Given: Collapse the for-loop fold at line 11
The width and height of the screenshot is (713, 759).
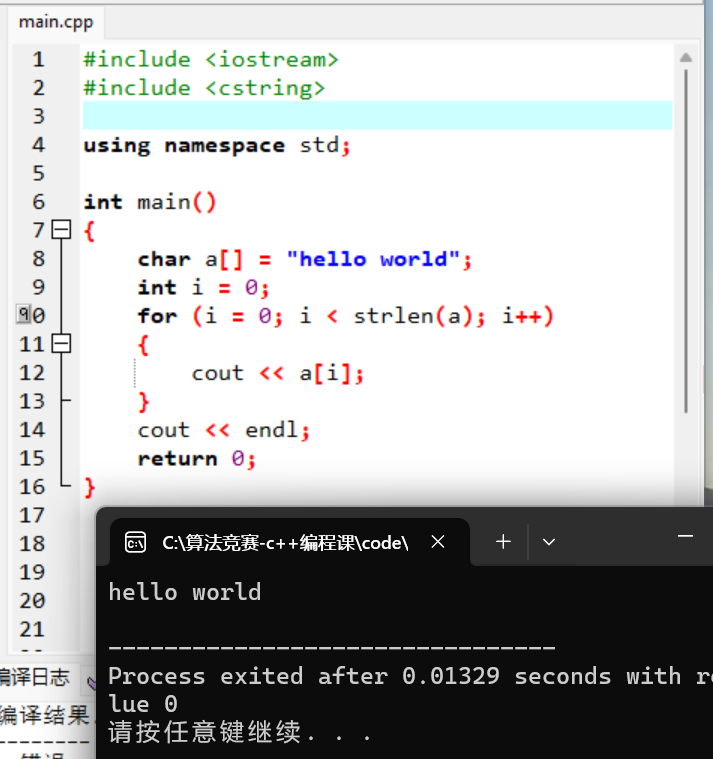Looking at the screenshot, I should pyautogui.click(x=61, y=344).
